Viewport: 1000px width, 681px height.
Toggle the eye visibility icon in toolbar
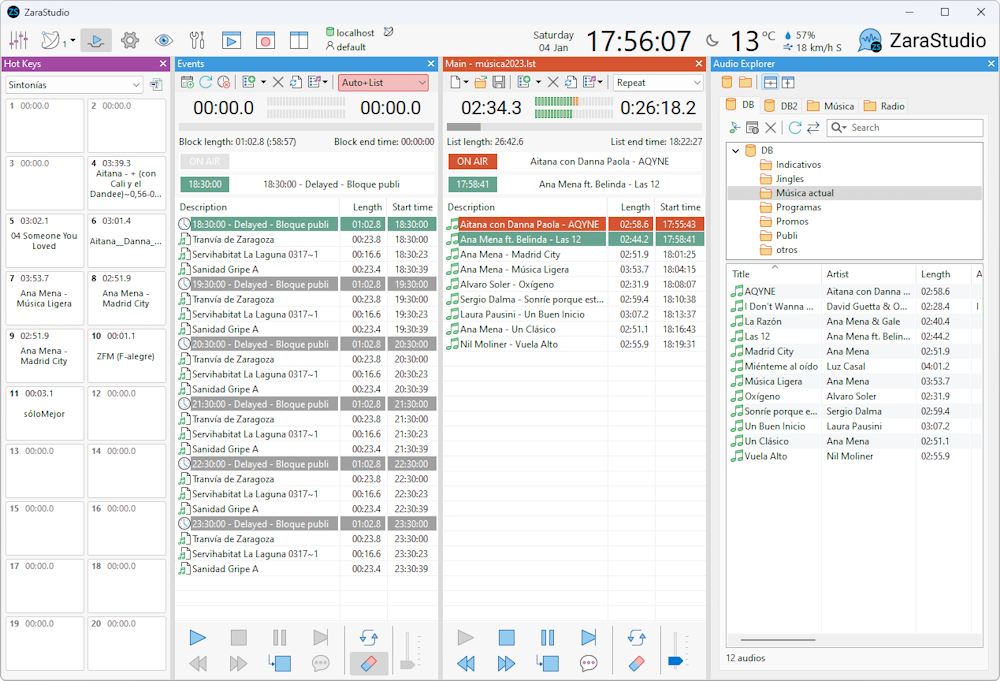click(x=163, y=41)
